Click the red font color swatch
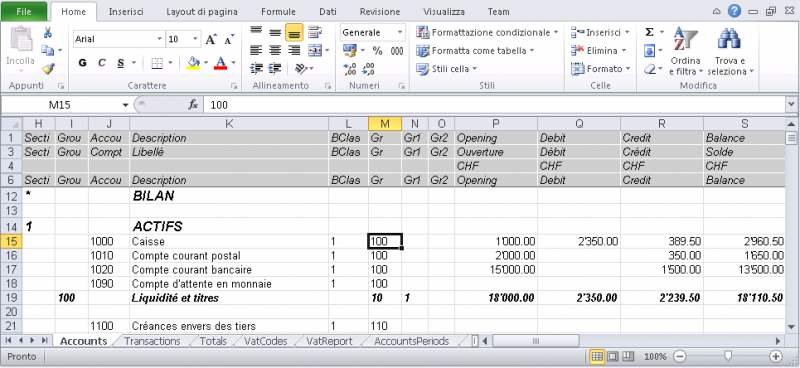The height and width of the screenshot is (368, 800). 220,63
